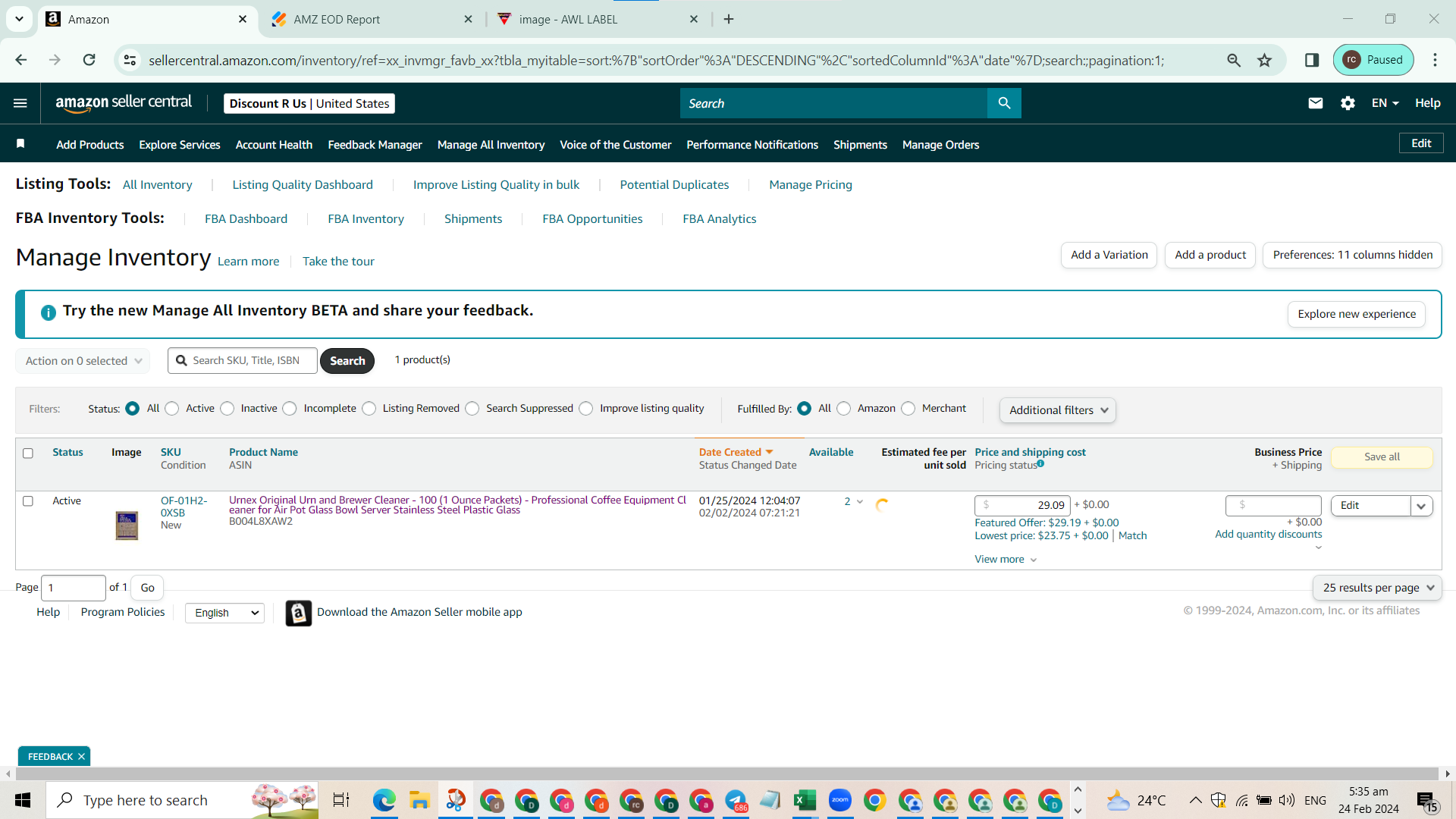Select the Listing Removed status filter
The image size is (1456, 819).
coord(369,409)
